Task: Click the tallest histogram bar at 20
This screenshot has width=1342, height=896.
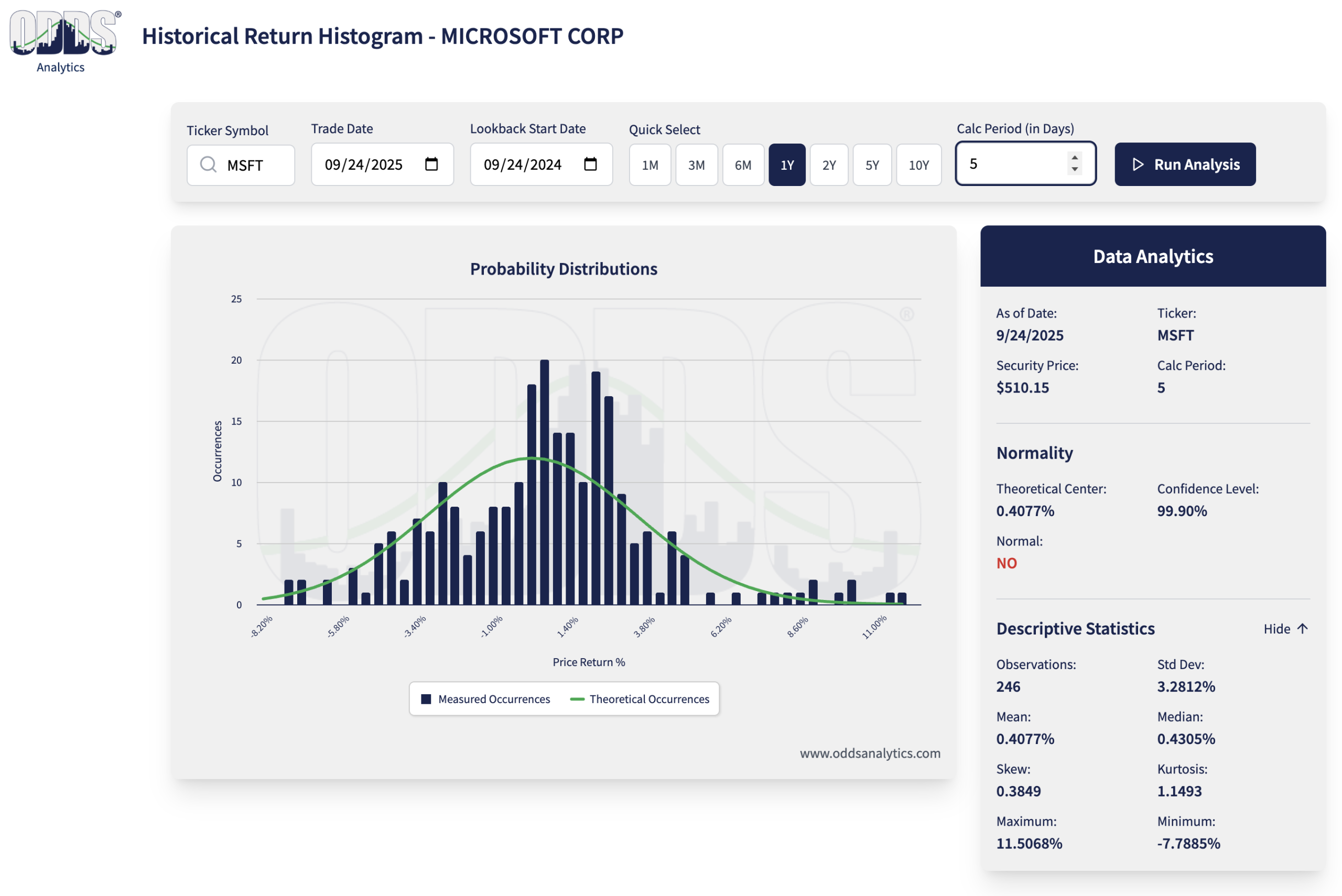Action: (x=544, y=480)
